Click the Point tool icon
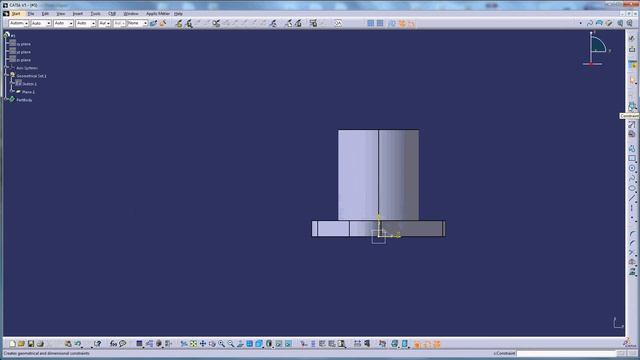Screen dimensions: 640x360 pos(632,218)
